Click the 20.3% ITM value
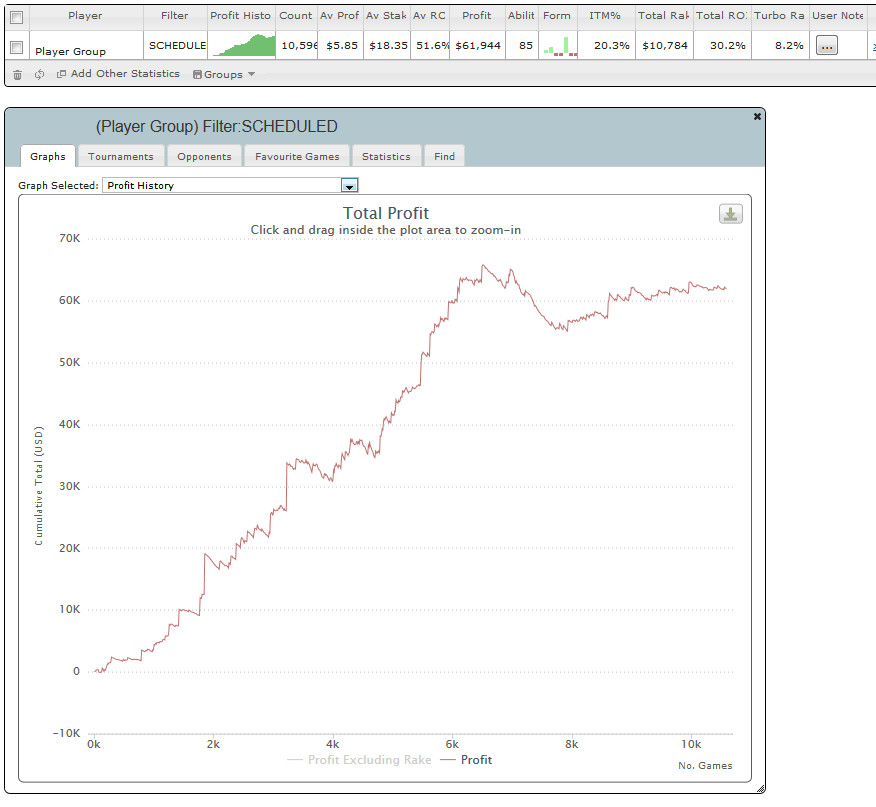This screenshot has width=876, height=807. click(612, 46)
